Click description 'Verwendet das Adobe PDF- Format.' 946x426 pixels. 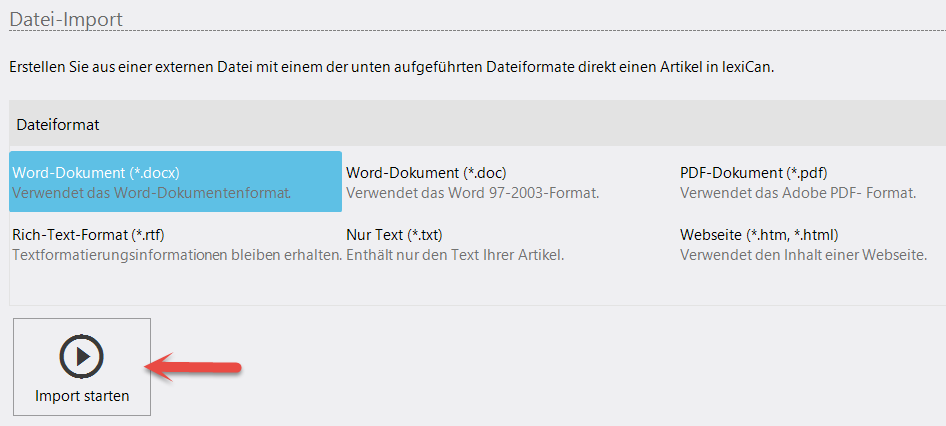tap(798, 194)
